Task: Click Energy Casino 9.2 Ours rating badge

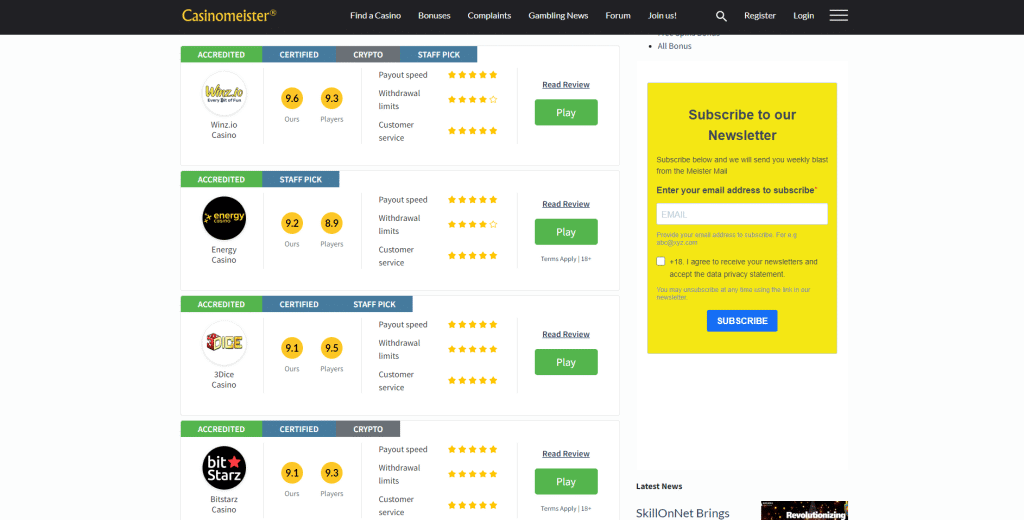Action: tap(292, 223)
